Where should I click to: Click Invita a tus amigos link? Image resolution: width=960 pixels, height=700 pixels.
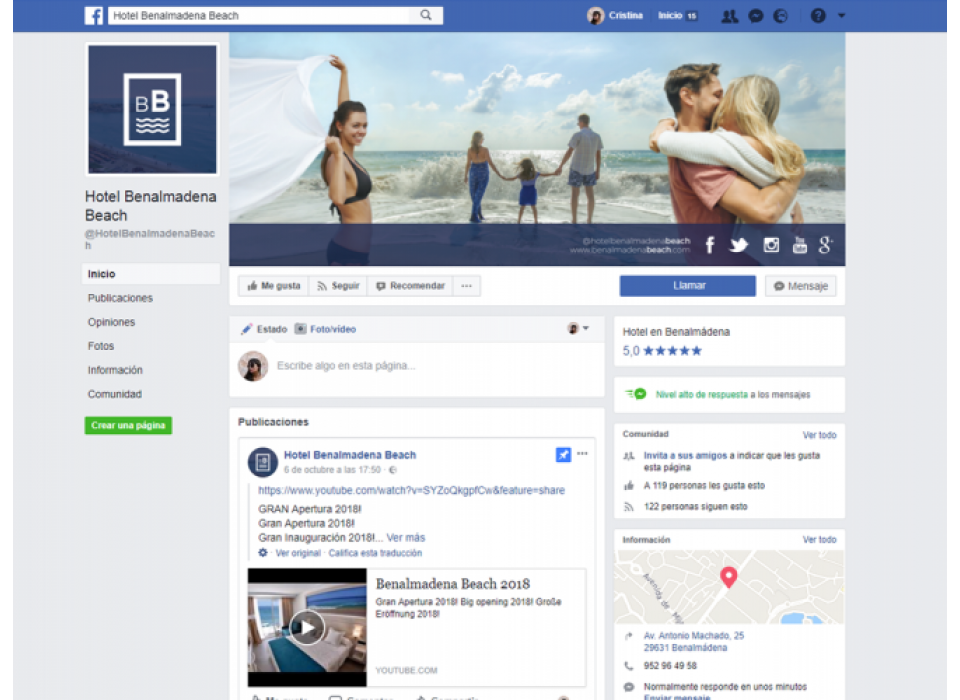click(x=685, y=456)
